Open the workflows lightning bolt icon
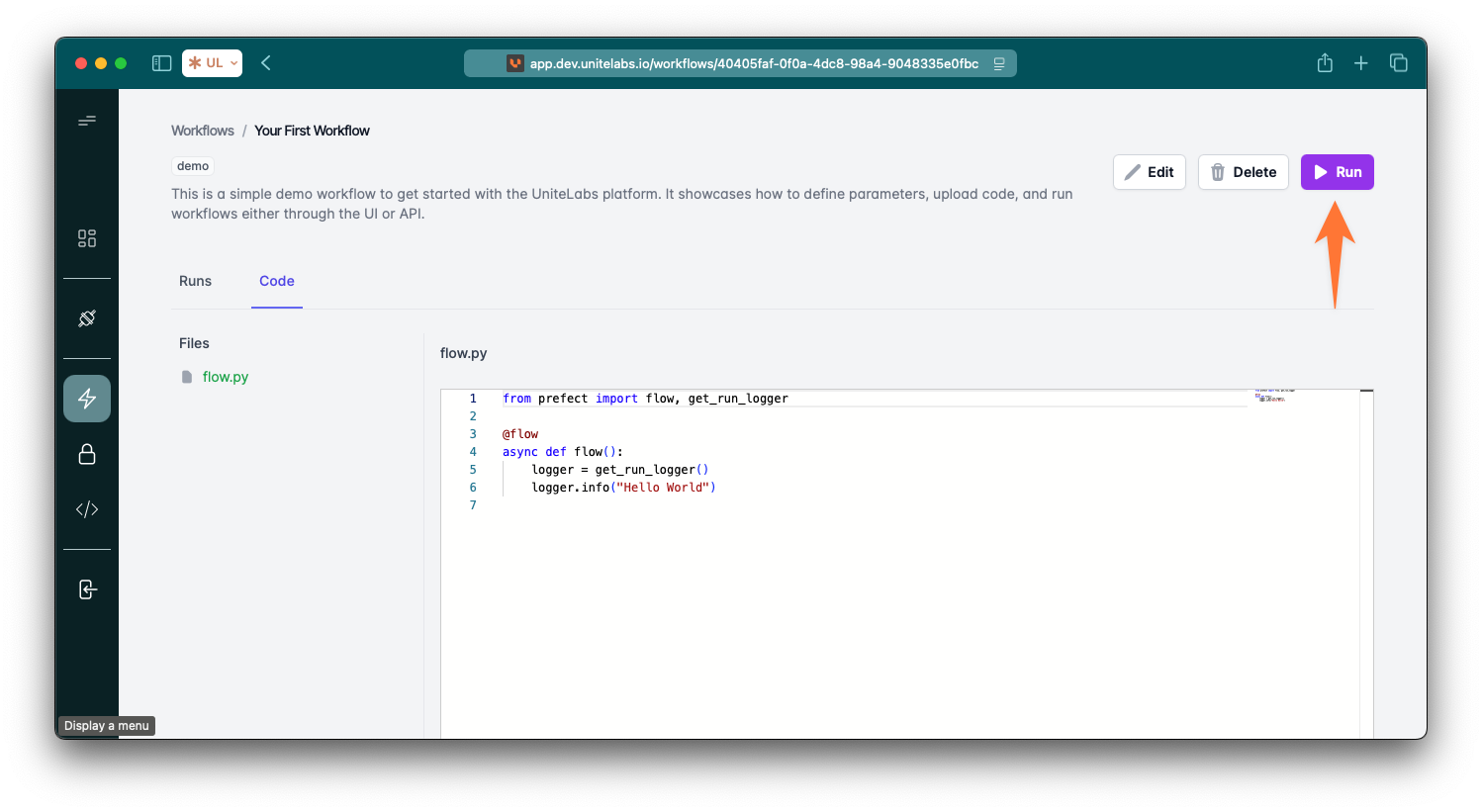The width and height of the screenshot is (1482, 812). 87,399
